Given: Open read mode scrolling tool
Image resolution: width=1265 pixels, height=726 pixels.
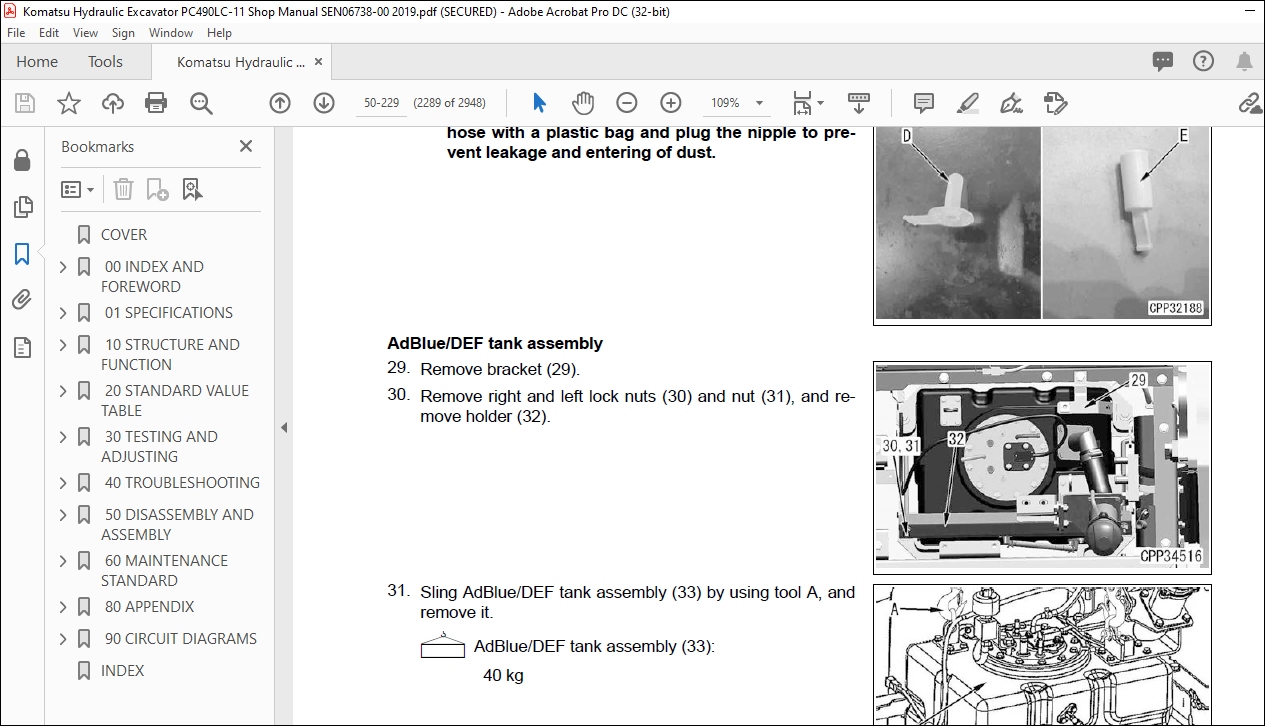Looking at the screenshot, I should (x=859, y=103).
